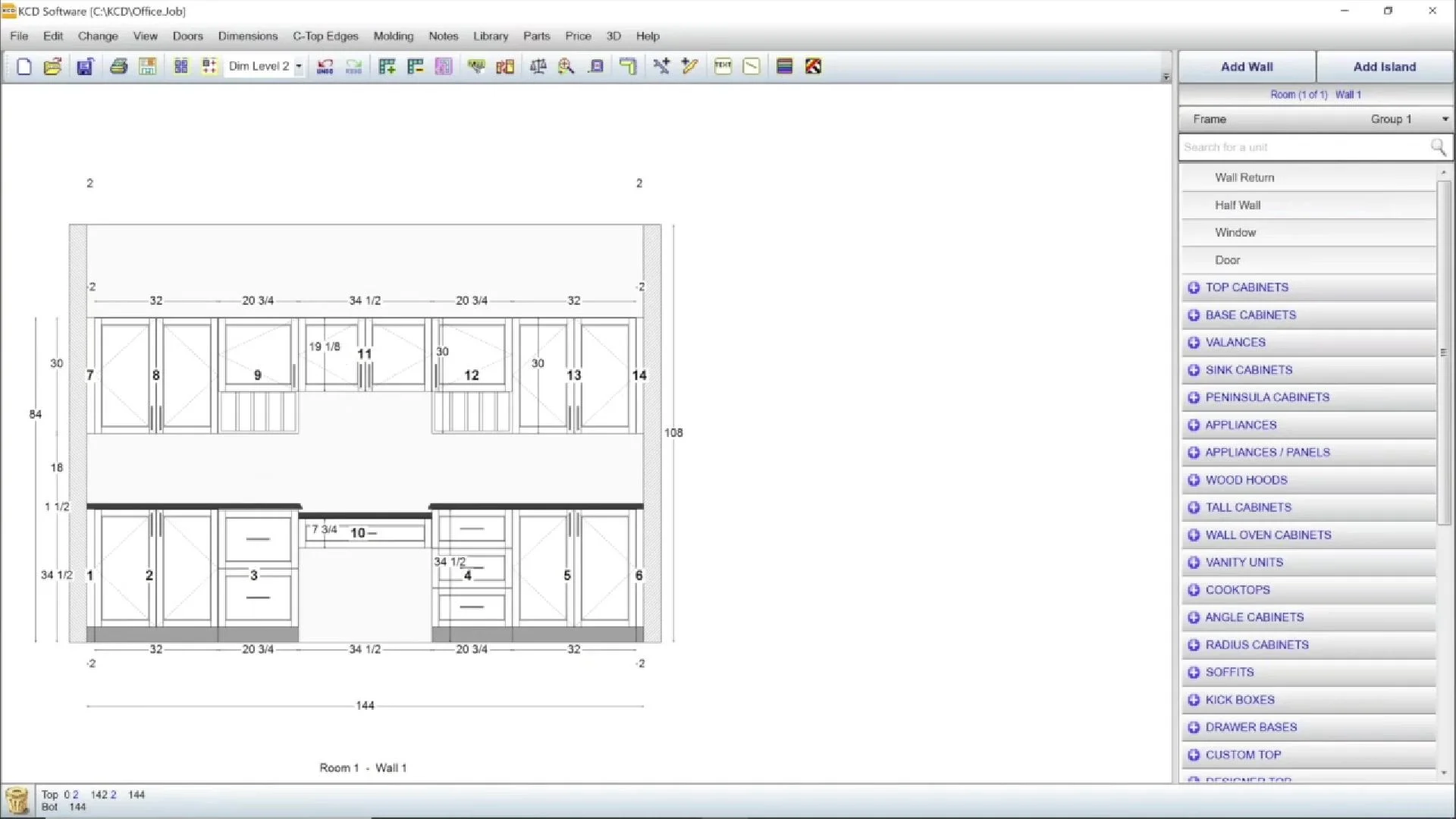The height and width of the screenshot is (819, 1456).
Task: Save the job with the floppy disk icon
Action: click(85, 67)
